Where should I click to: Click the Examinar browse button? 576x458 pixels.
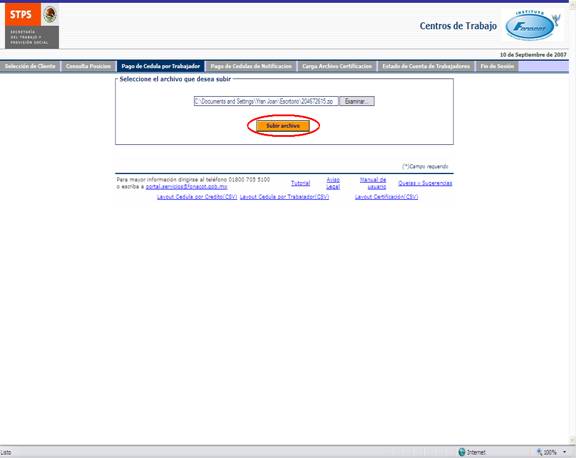357,101
